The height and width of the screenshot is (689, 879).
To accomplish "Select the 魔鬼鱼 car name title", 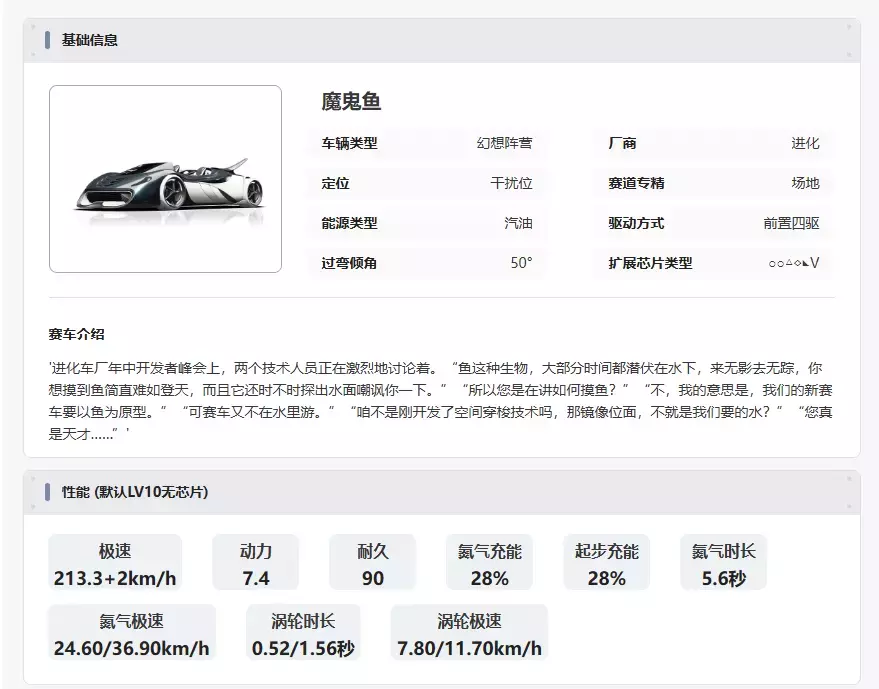I will click(351, 101).
